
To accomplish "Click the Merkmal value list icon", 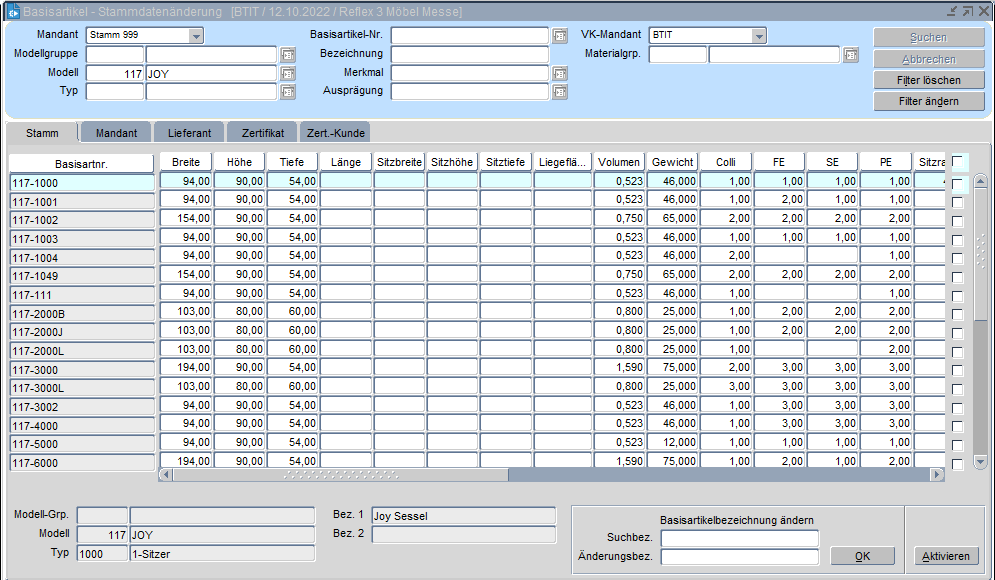I will (x=560, y=74).
